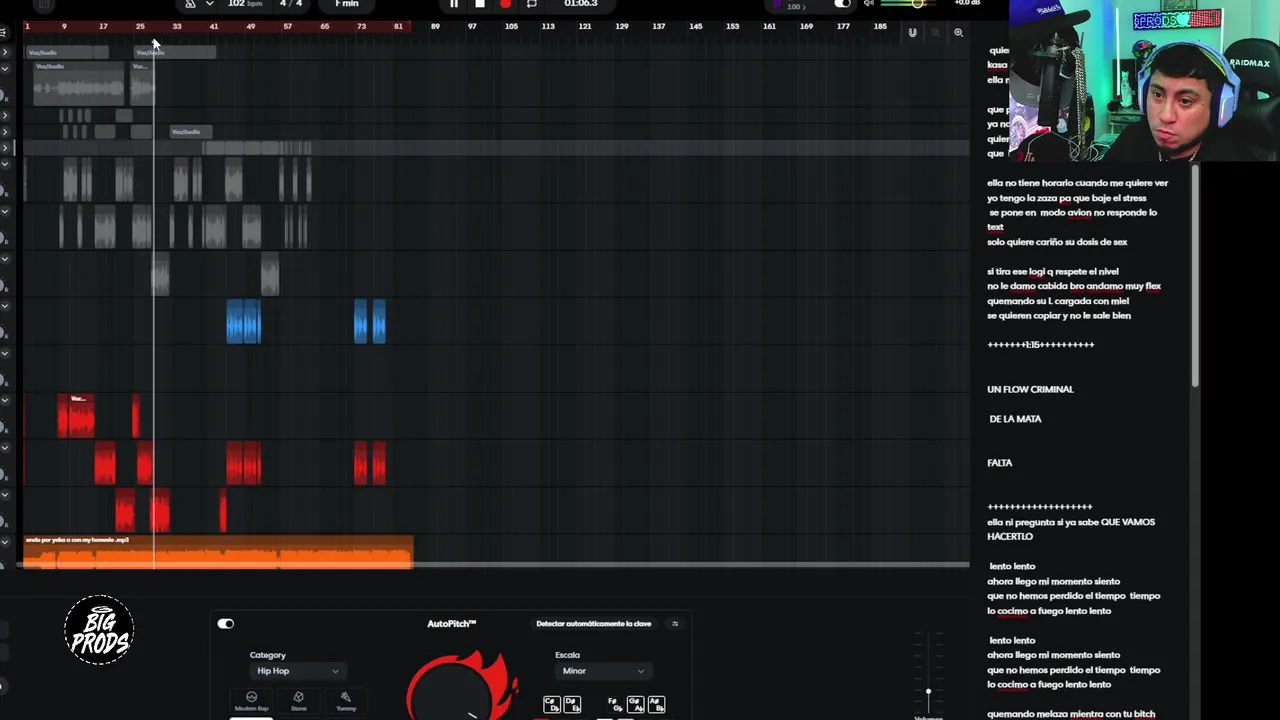
Task: Click the Volumen fader handle
Action: tap(928, 692)
